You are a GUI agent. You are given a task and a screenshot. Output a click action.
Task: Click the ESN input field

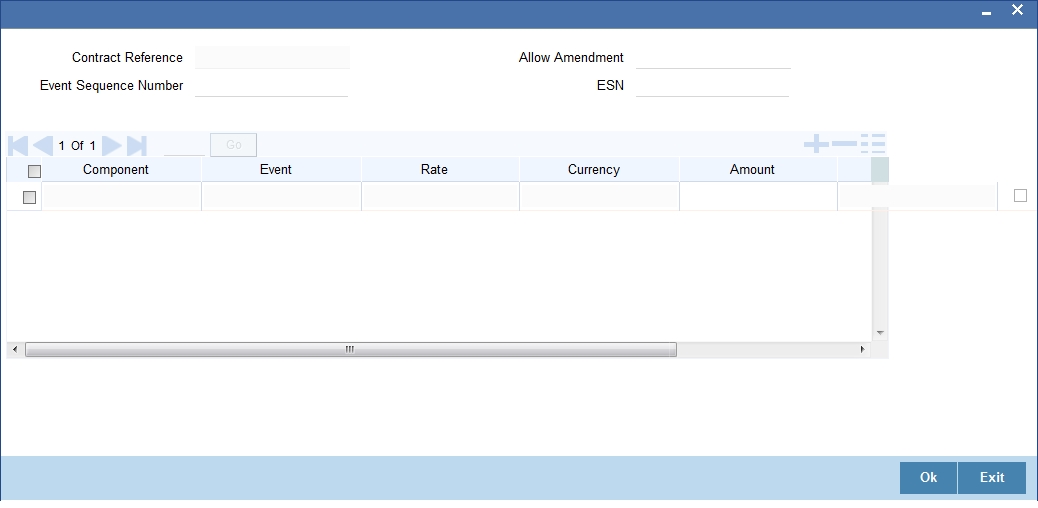point(712,85)
